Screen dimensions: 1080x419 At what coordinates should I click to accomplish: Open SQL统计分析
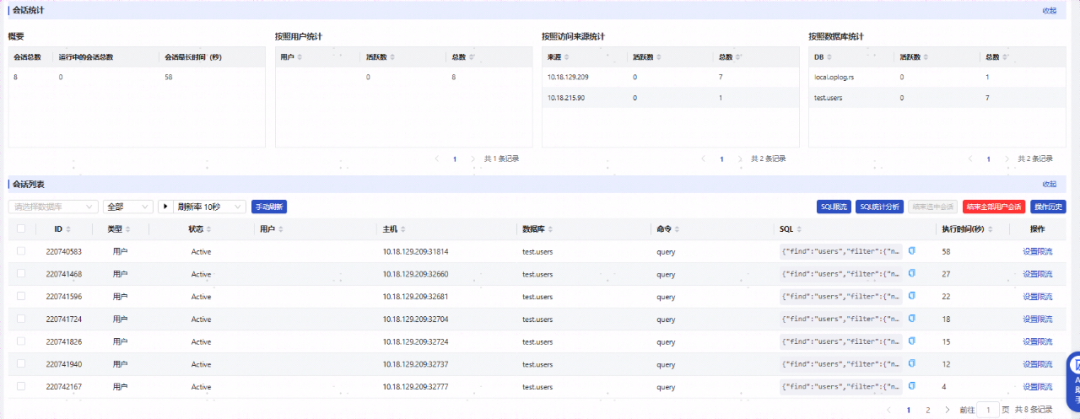point(880,206)
